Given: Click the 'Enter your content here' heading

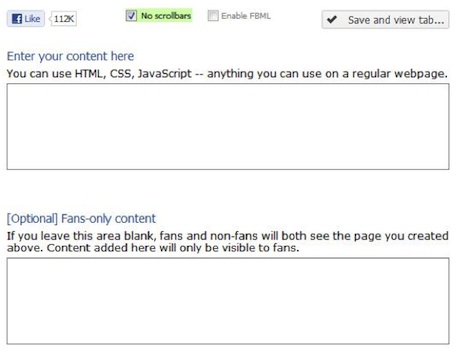Looking at the screenshot, I should pyautogui.click(x=70, y=56).
